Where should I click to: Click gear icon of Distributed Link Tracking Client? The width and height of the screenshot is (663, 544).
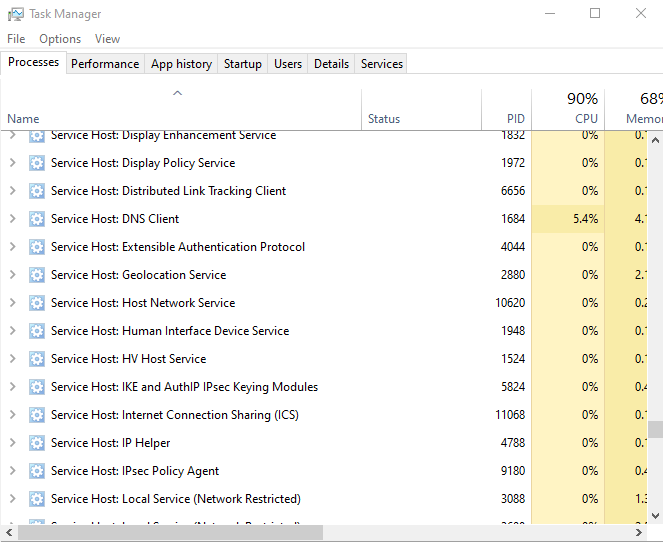(37, 191)
